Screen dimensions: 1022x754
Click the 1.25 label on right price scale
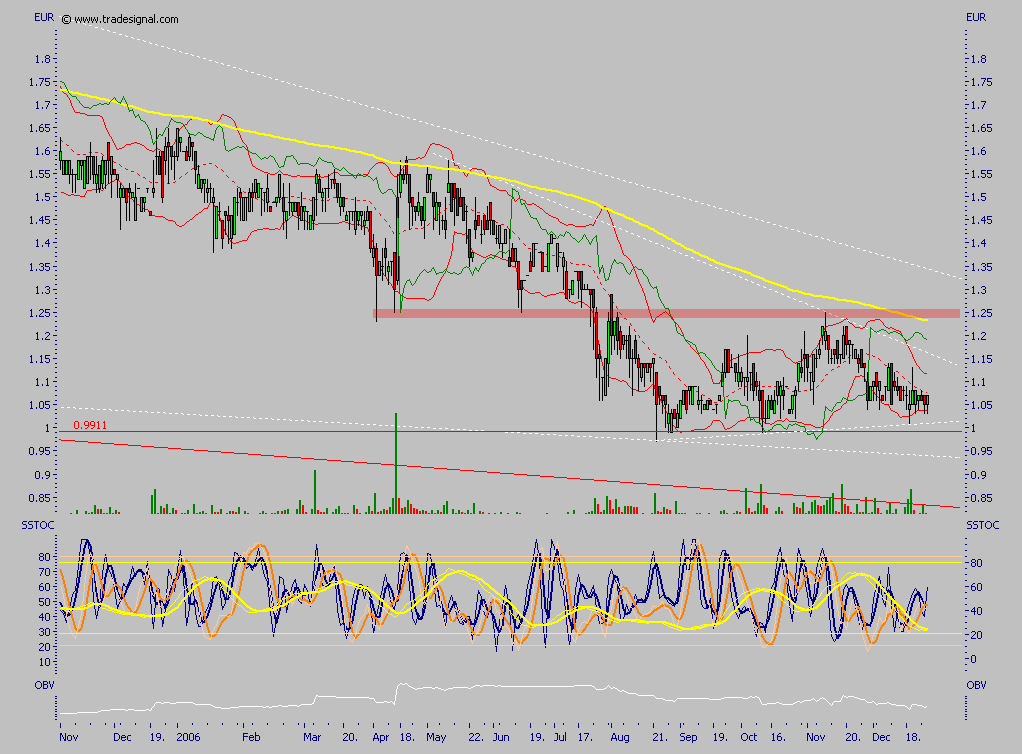(x=982, y=312)
